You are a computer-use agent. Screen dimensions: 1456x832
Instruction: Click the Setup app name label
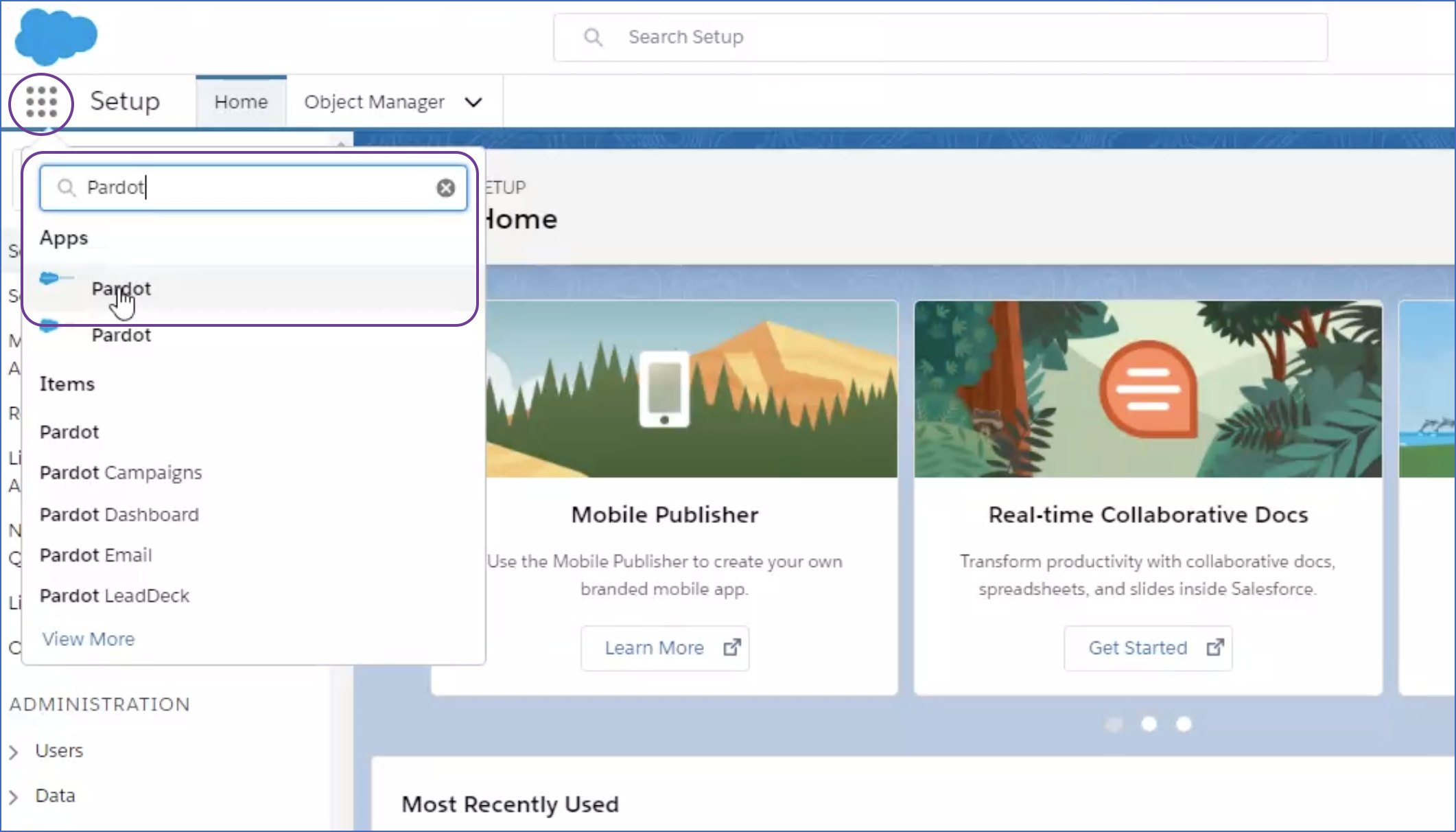tap(125, 102)
